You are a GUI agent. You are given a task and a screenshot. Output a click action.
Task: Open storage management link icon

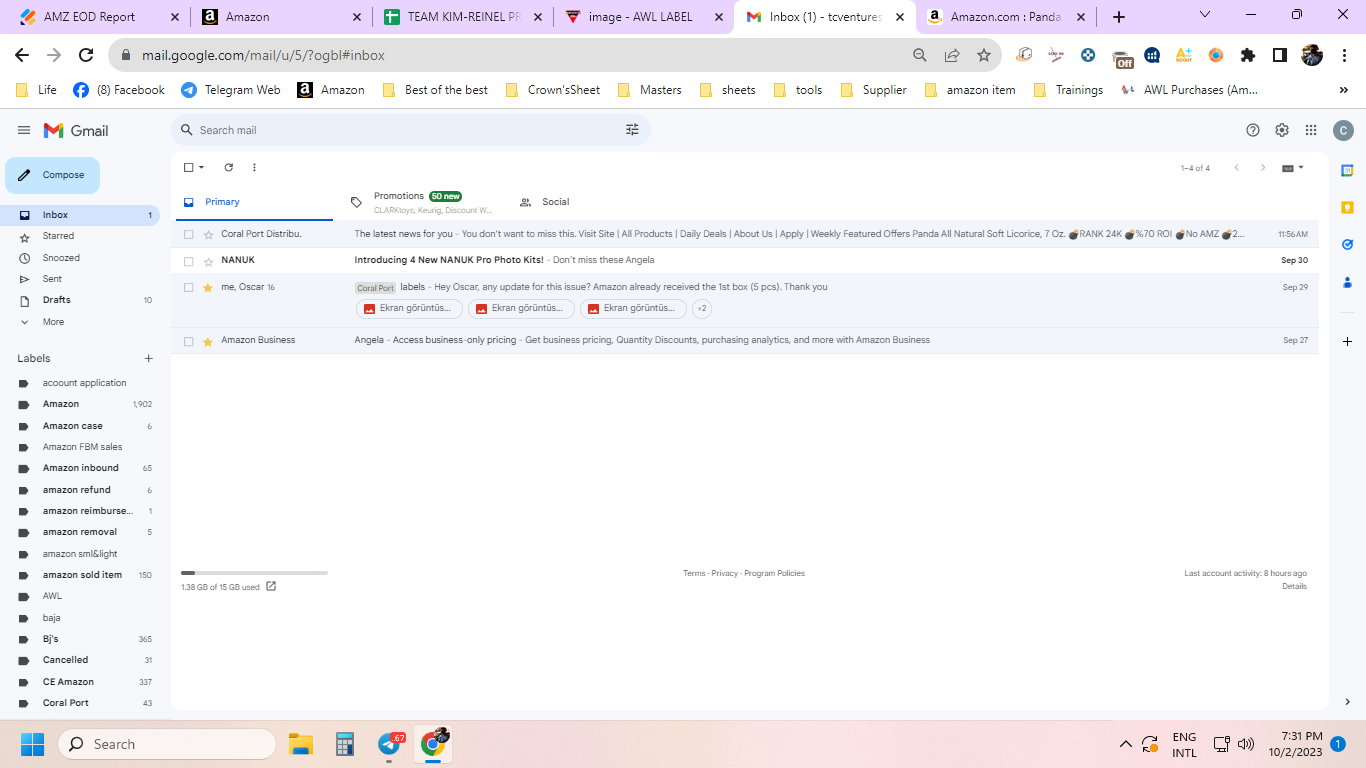tap(271, 587)
